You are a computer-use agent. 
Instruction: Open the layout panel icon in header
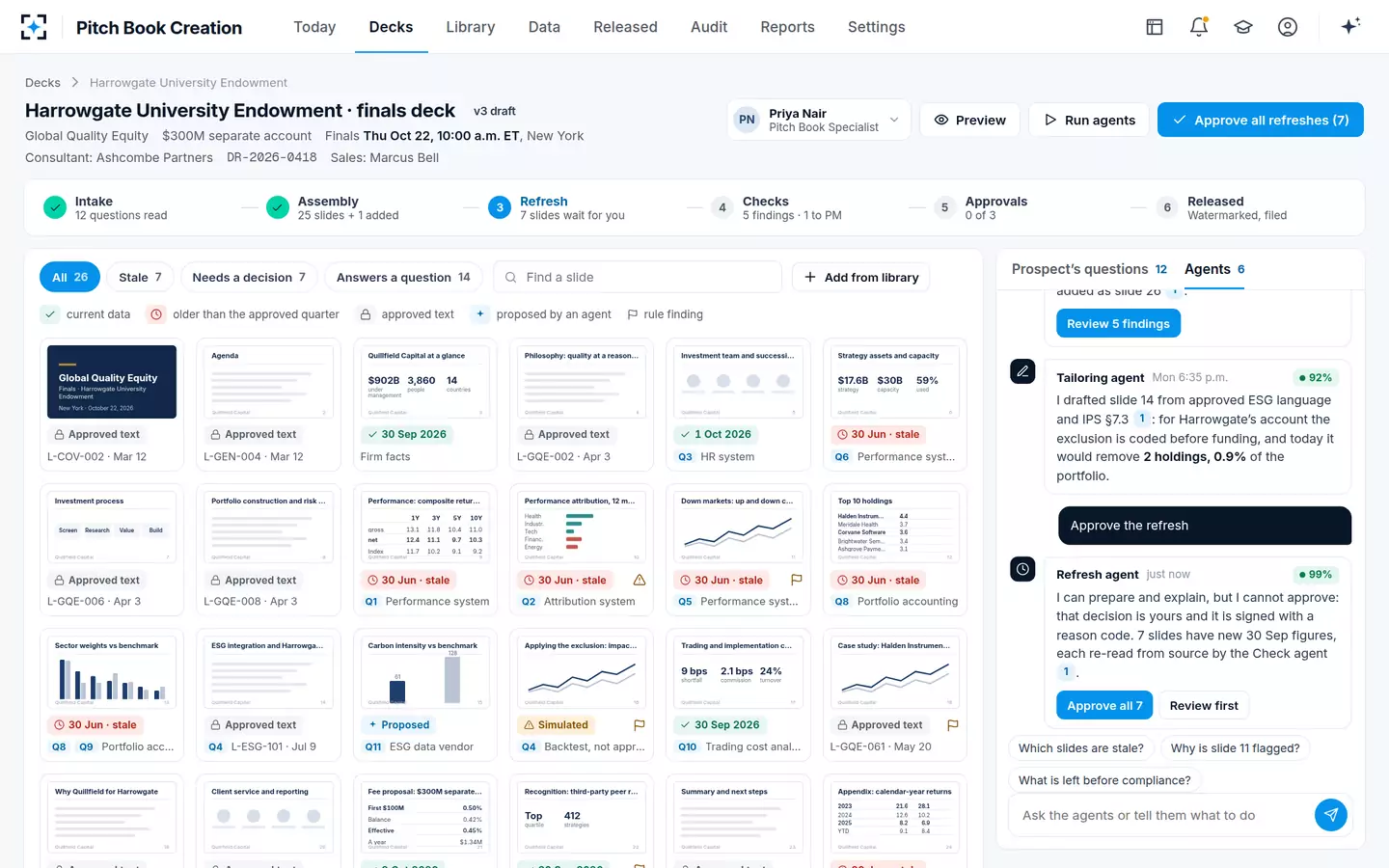1155,27
